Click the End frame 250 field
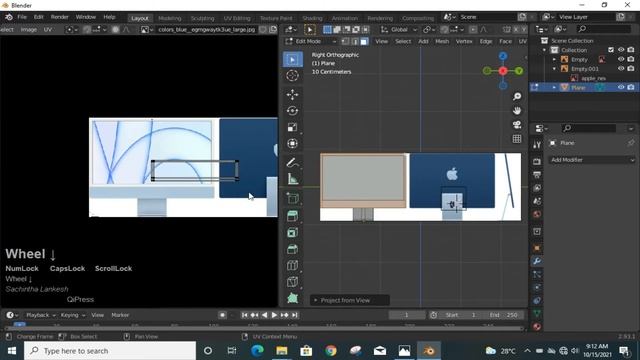Viewport: 640px width, 360px height. pyautogui.click(x=504, y=315)
